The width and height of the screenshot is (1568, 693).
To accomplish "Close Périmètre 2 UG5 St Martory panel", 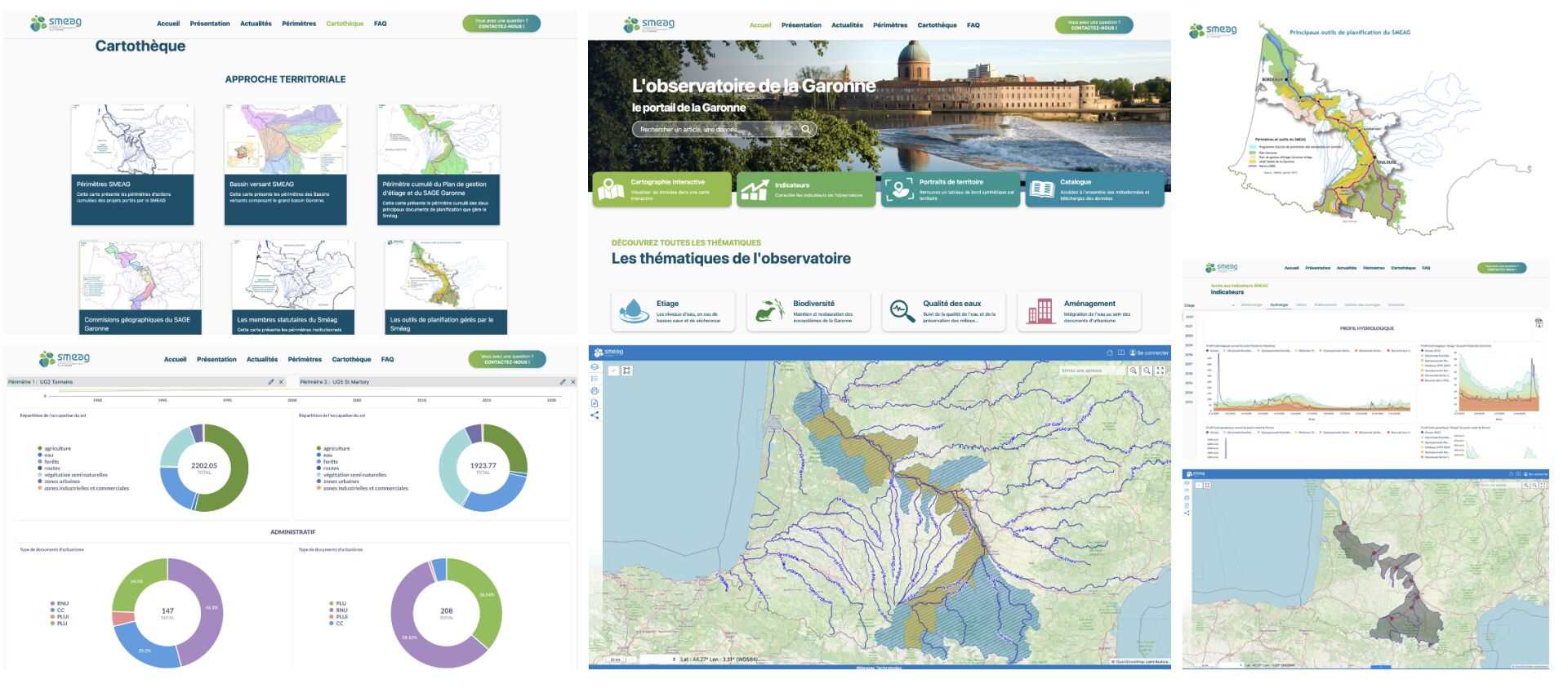I will tap(572, 382).
